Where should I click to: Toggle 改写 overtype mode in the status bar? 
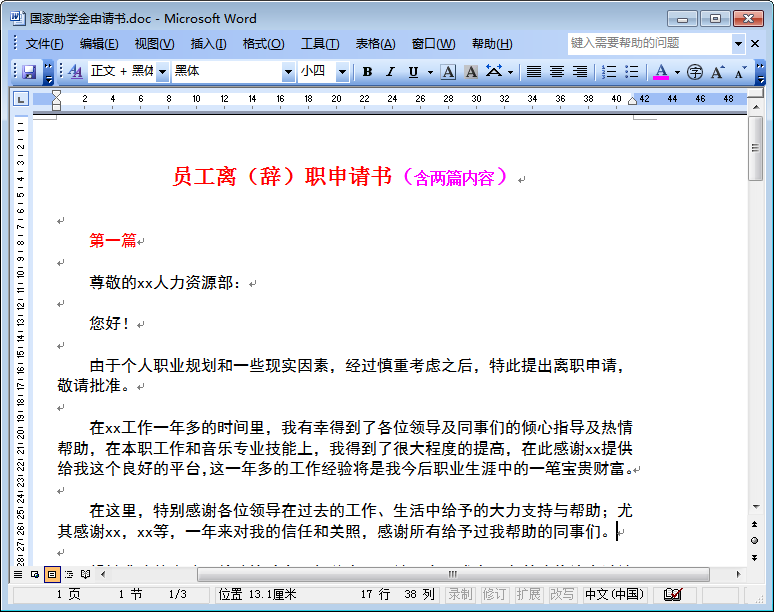[x=562, y=595]
